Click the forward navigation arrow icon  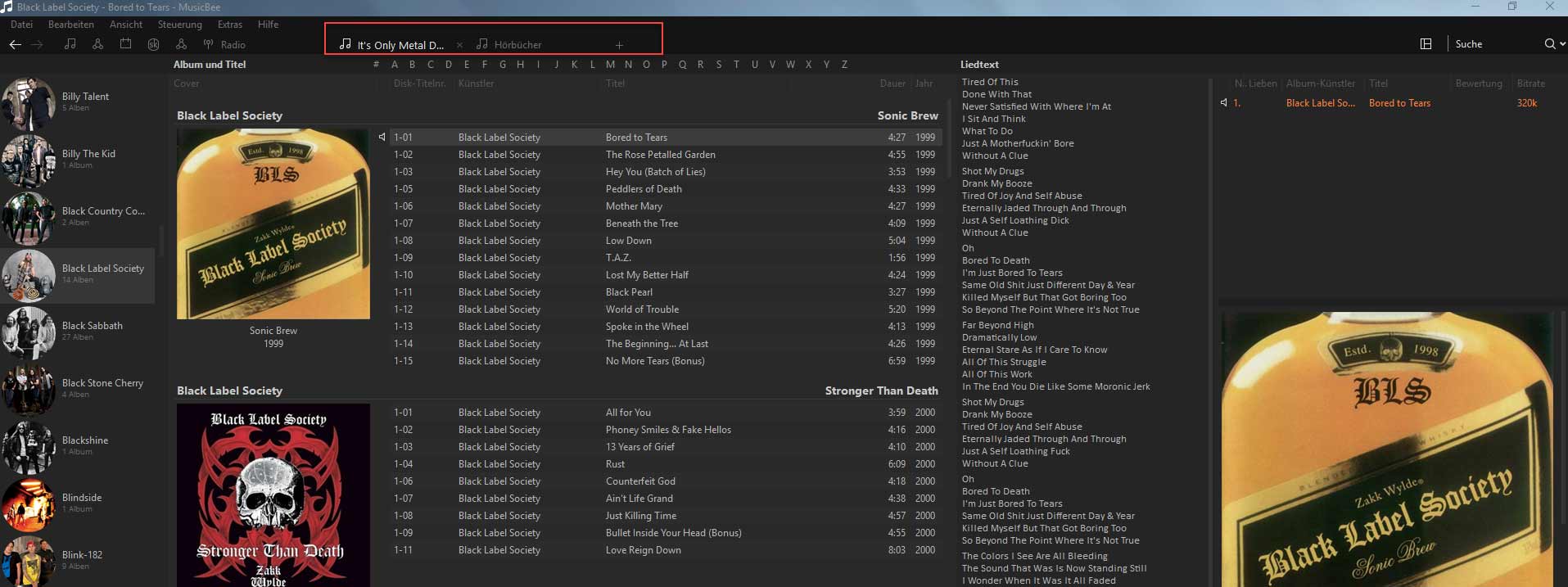[37, 44]
